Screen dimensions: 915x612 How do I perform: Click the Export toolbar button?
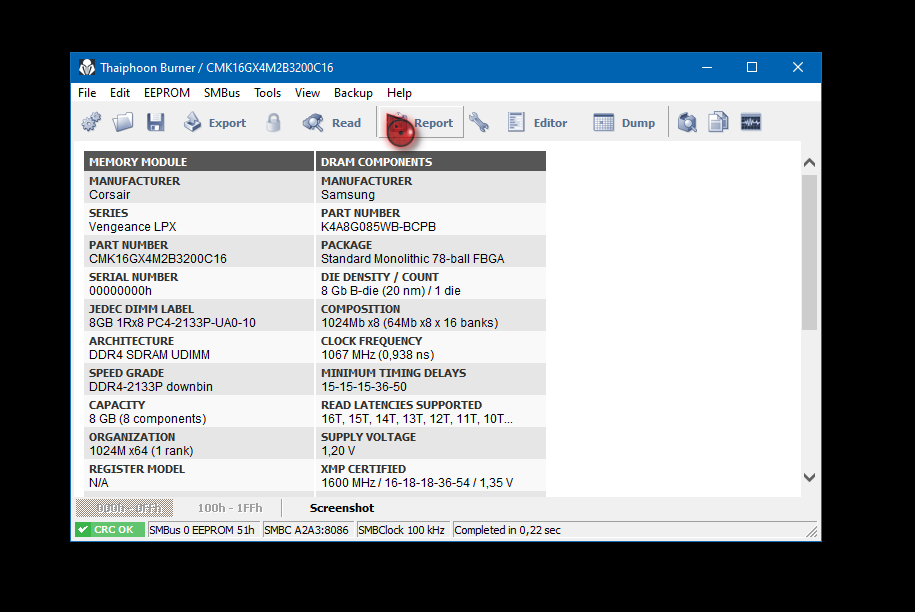pos(215,123)
